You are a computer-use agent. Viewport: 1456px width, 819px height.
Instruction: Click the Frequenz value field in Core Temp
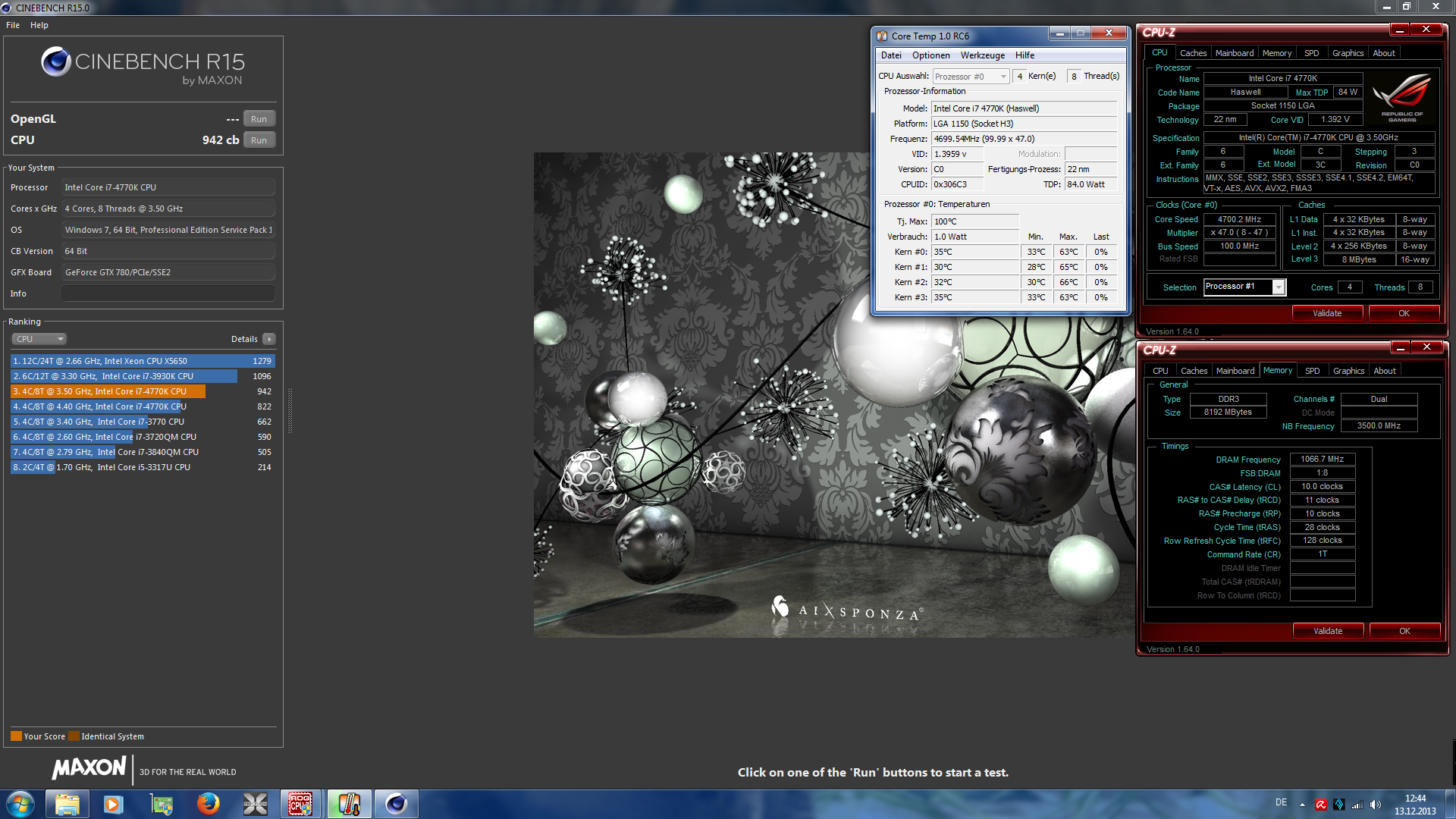pyautogui.click(x=1024, y=139)
